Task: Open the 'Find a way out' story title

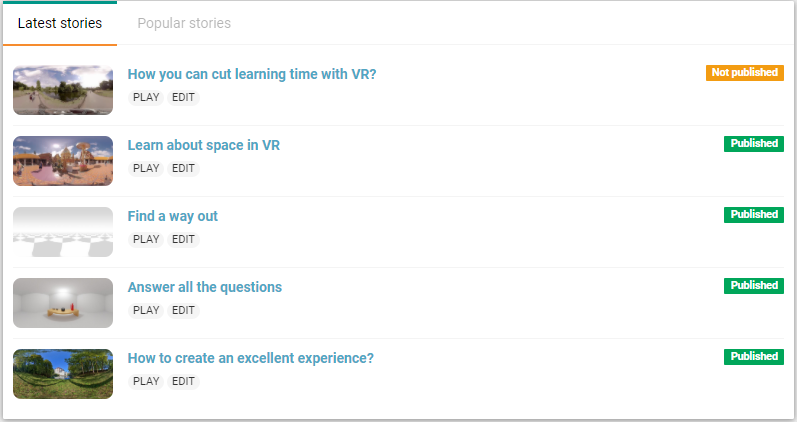Action: click(x=172, y=217)
